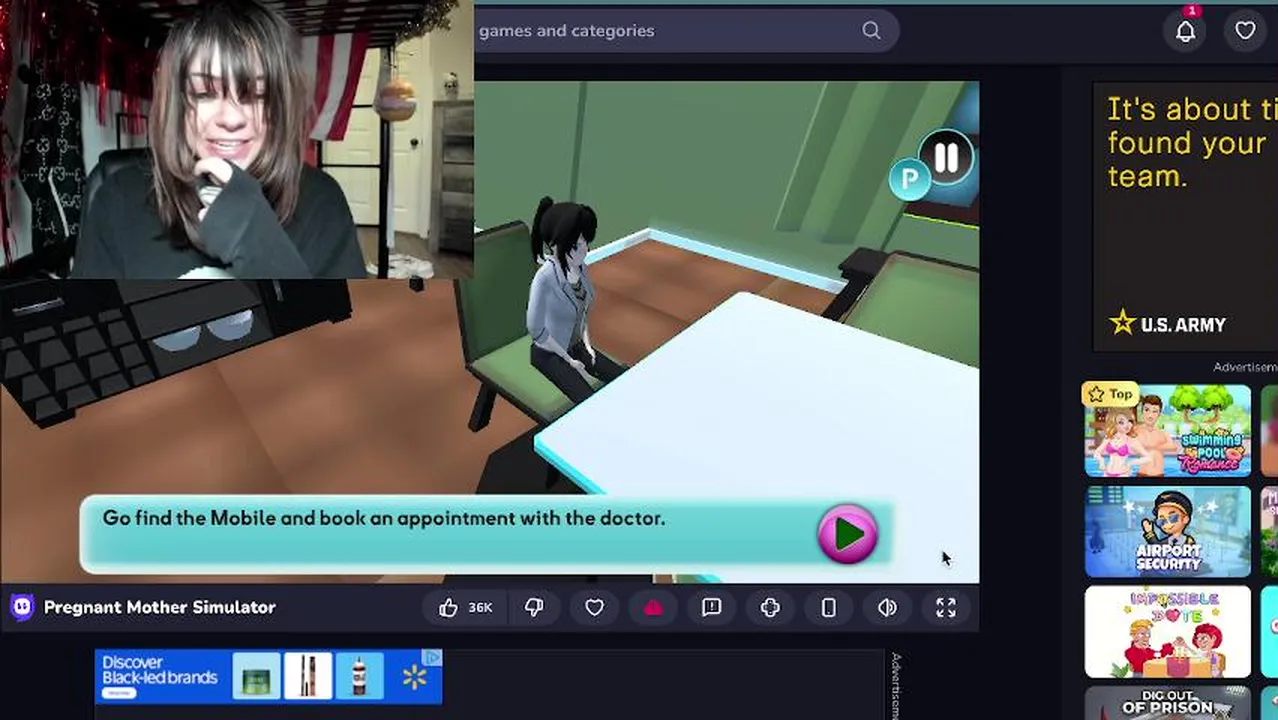Enter fullscreen mode for the game
Image resolution: width=1278 pixels, height=720 pixels.
pyautogui.click(x=946, y=607)
